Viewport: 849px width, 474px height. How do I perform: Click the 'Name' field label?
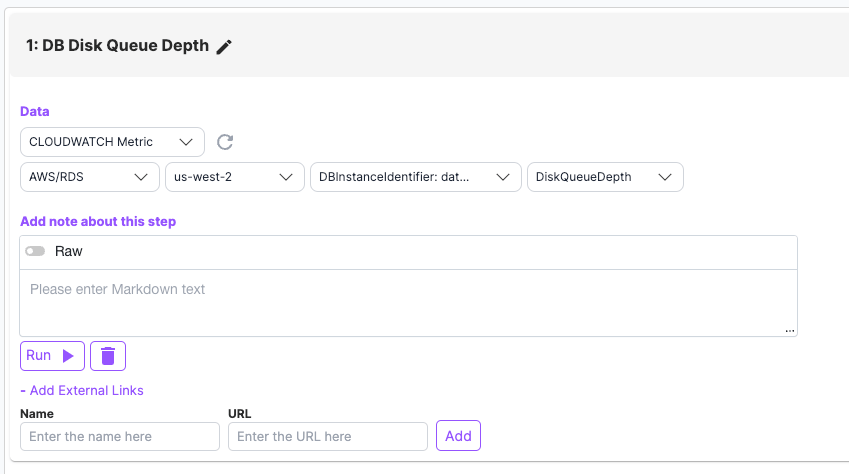coord(37,414)
